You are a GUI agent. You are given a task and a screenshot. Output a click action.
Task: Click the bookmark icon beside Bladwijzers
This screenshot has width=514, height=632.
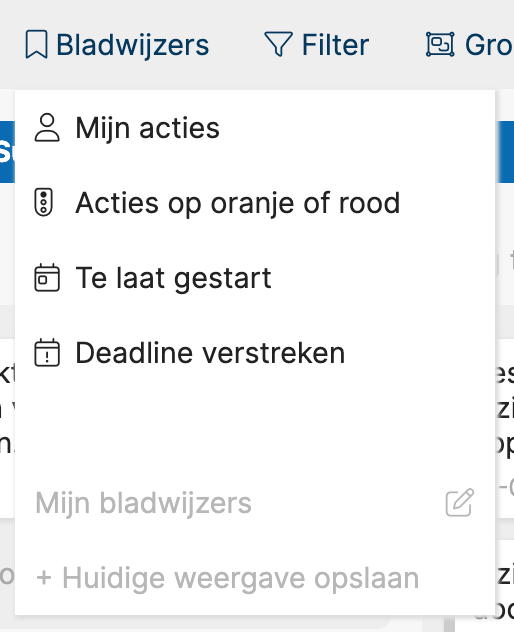point(36,44)
